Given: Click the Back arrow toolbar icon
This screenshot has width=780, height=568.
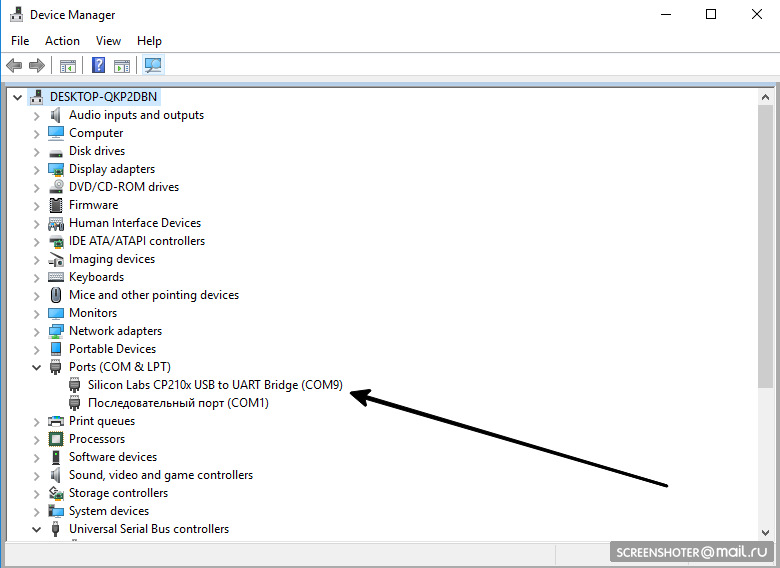Looking at the screenshot, I should pos(14,66).
